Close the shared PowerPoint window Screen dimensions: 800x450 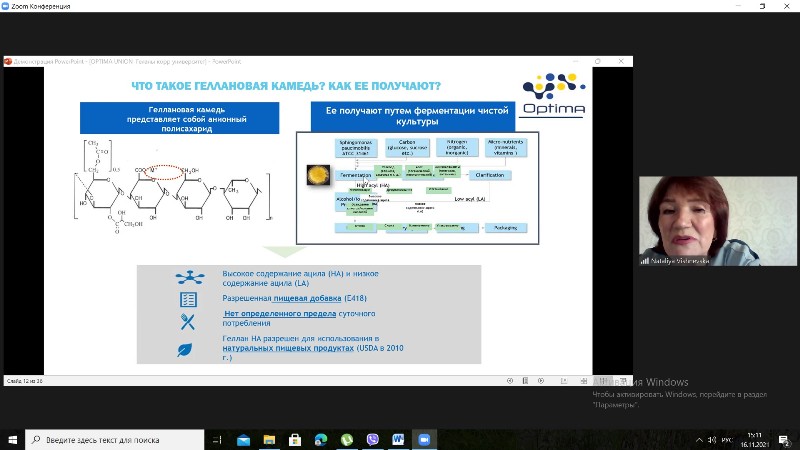click(621, 61)
